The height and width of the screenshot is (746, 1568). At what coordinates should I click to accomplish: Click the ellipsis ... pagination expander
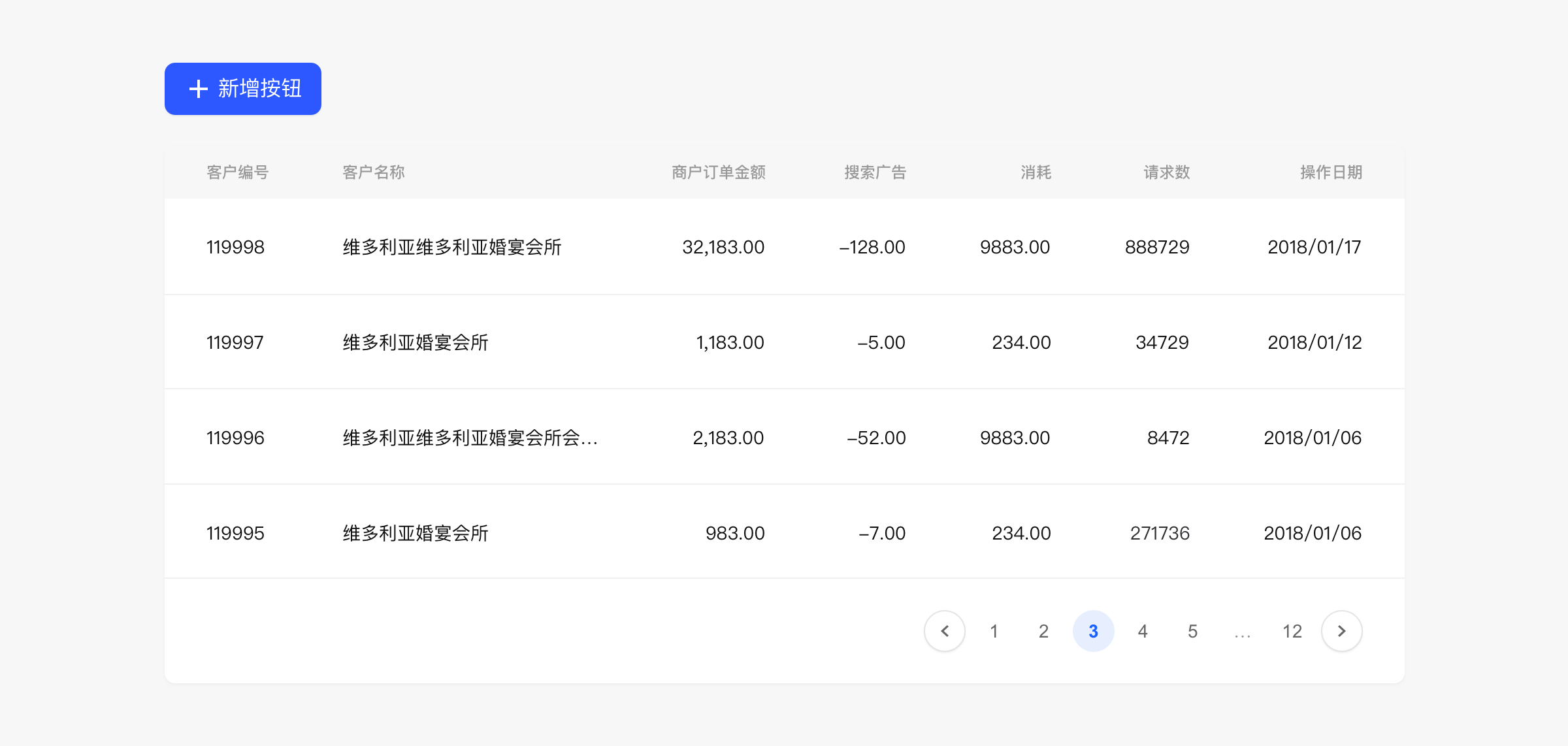pos(1243,630)
